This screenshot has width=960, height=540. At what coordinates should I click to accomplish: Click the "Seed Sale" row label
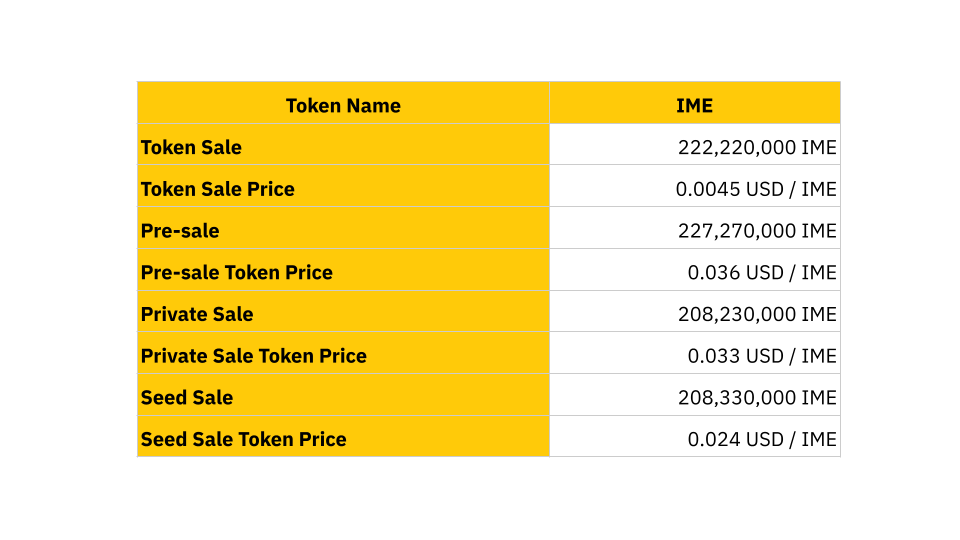(x=187, y=398)
